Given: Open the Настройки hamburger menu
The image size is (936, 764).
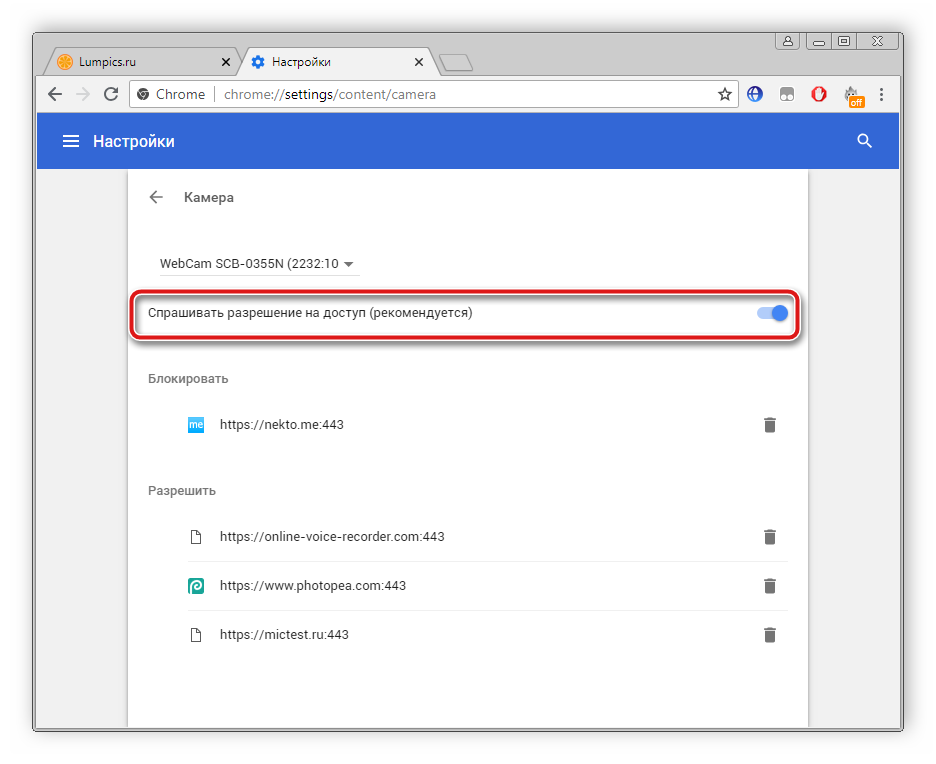Looking at the screenshot, I should point(71,141).
